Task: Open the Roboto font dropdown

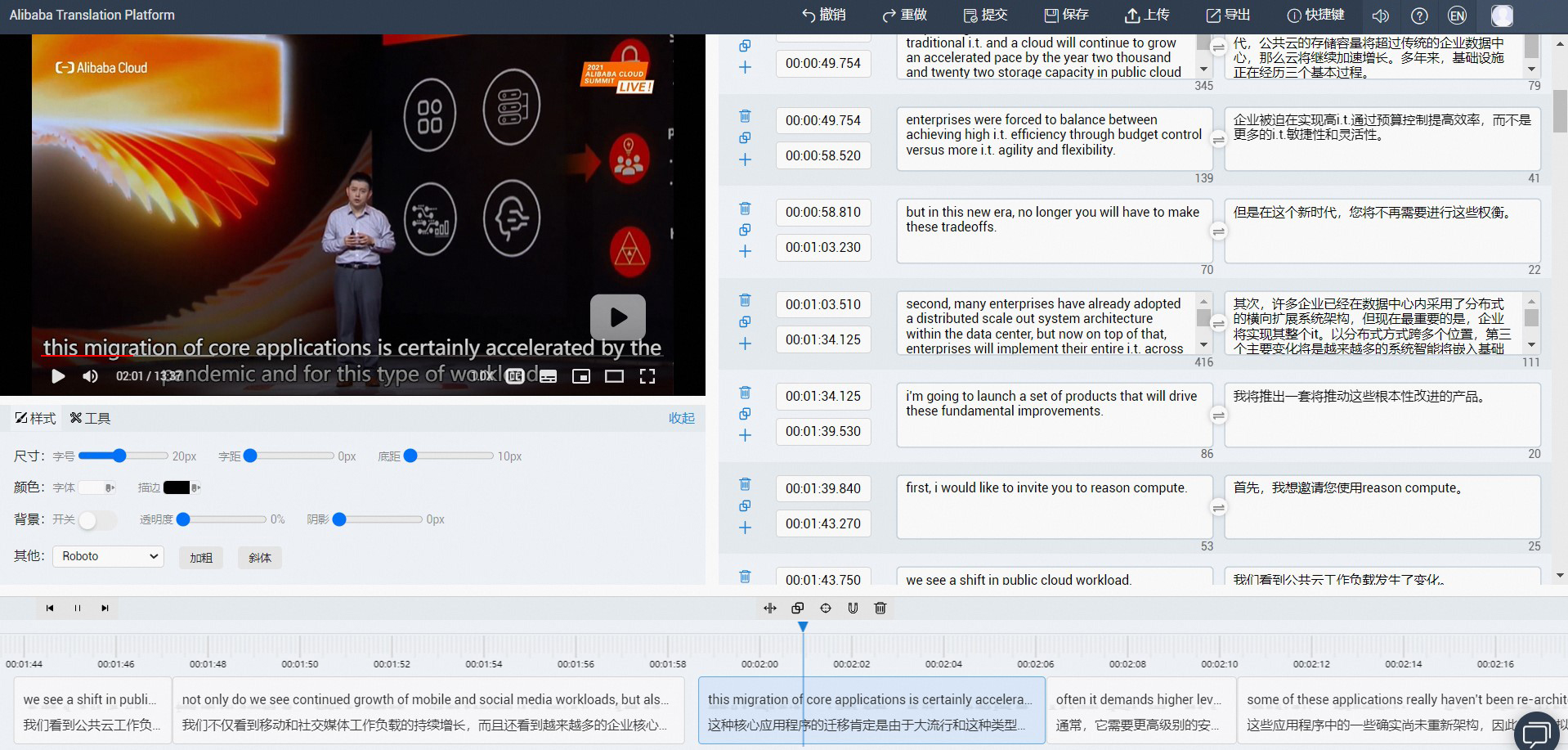Action: 109,556
